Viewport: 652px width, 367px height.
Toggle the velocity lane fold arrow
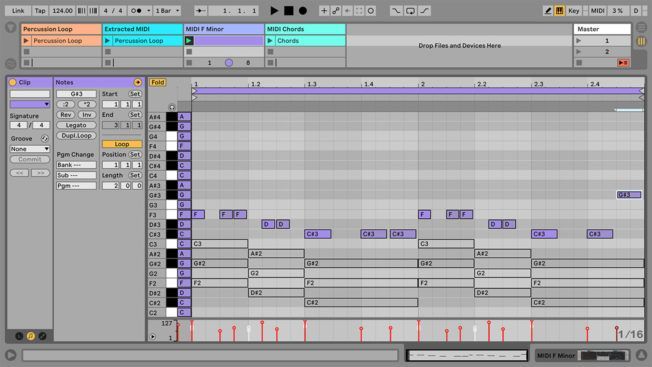tap(153, 337)
